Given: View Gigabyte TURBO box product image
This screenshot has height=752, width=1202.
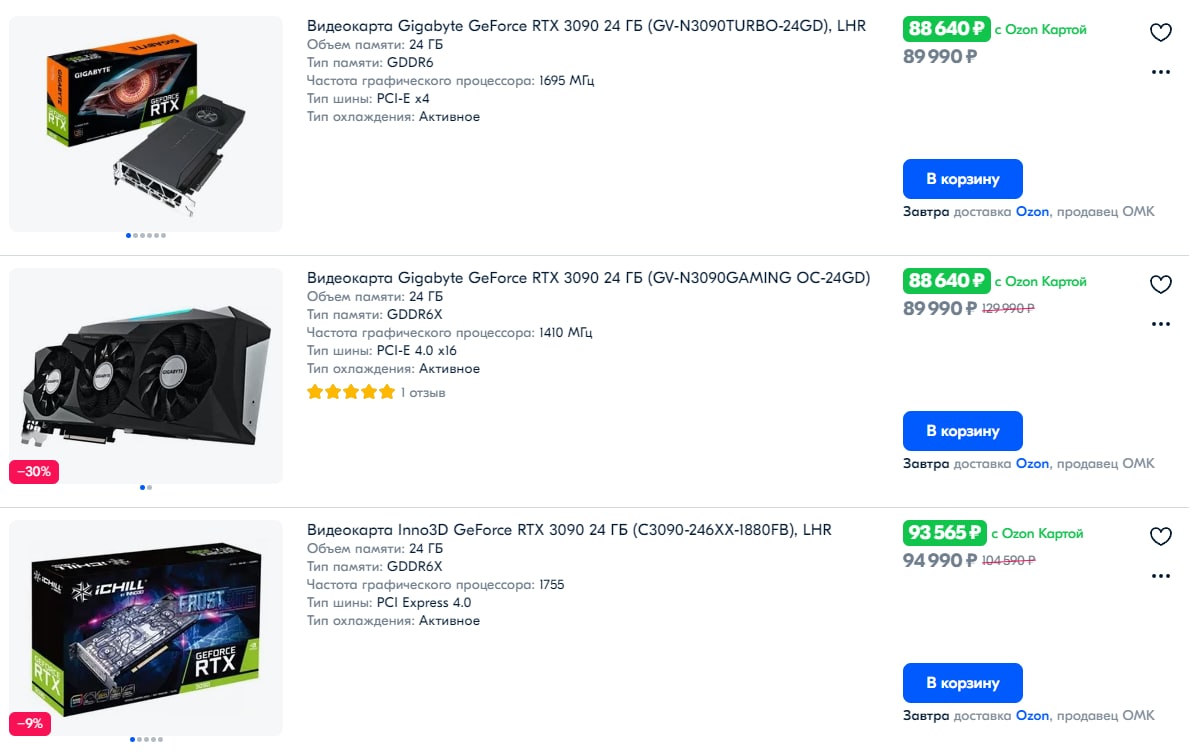Looking at the screenshot, I should pos(146,122).
